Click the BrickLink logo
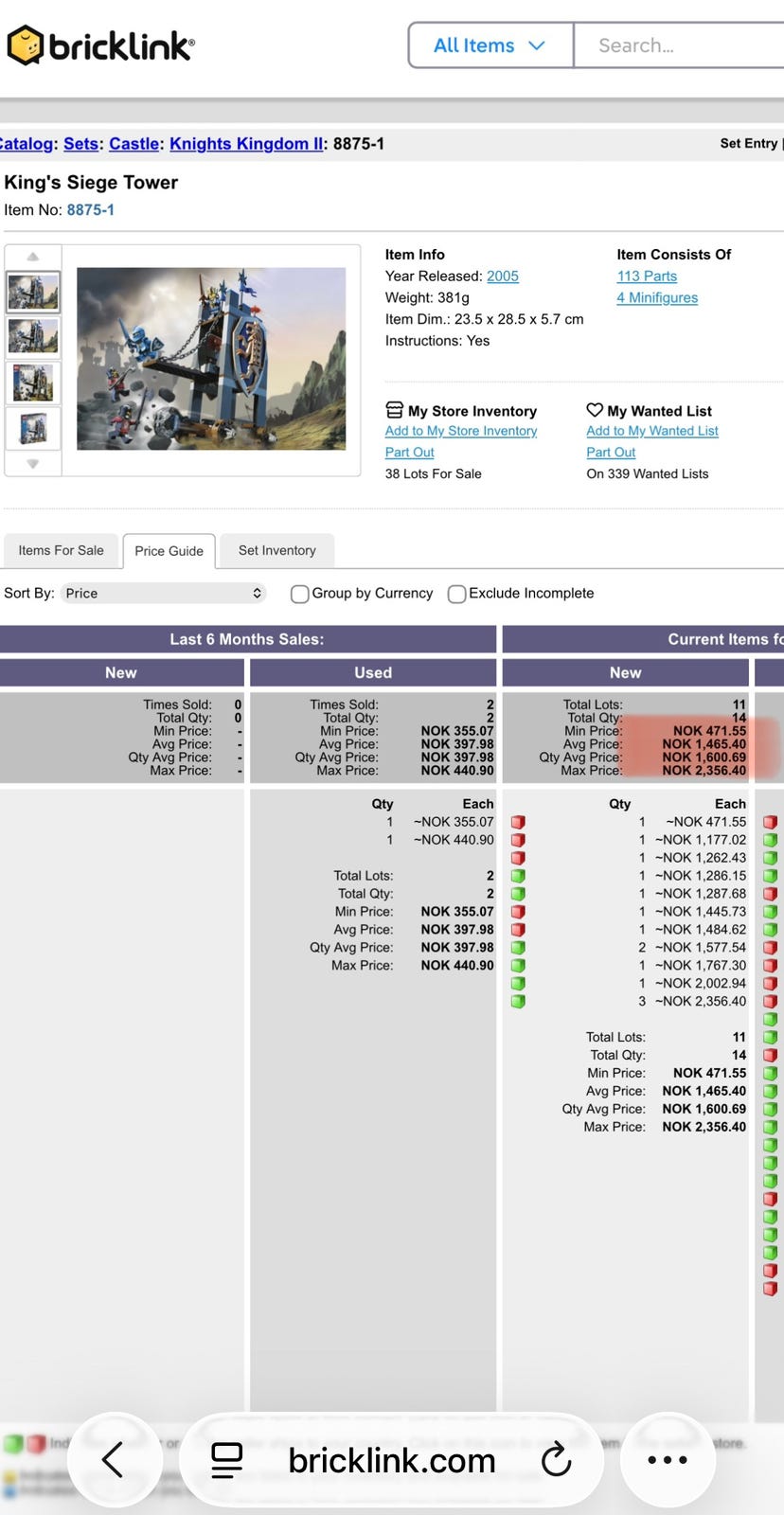This screenshot has width=784, height=1515. 100,45
